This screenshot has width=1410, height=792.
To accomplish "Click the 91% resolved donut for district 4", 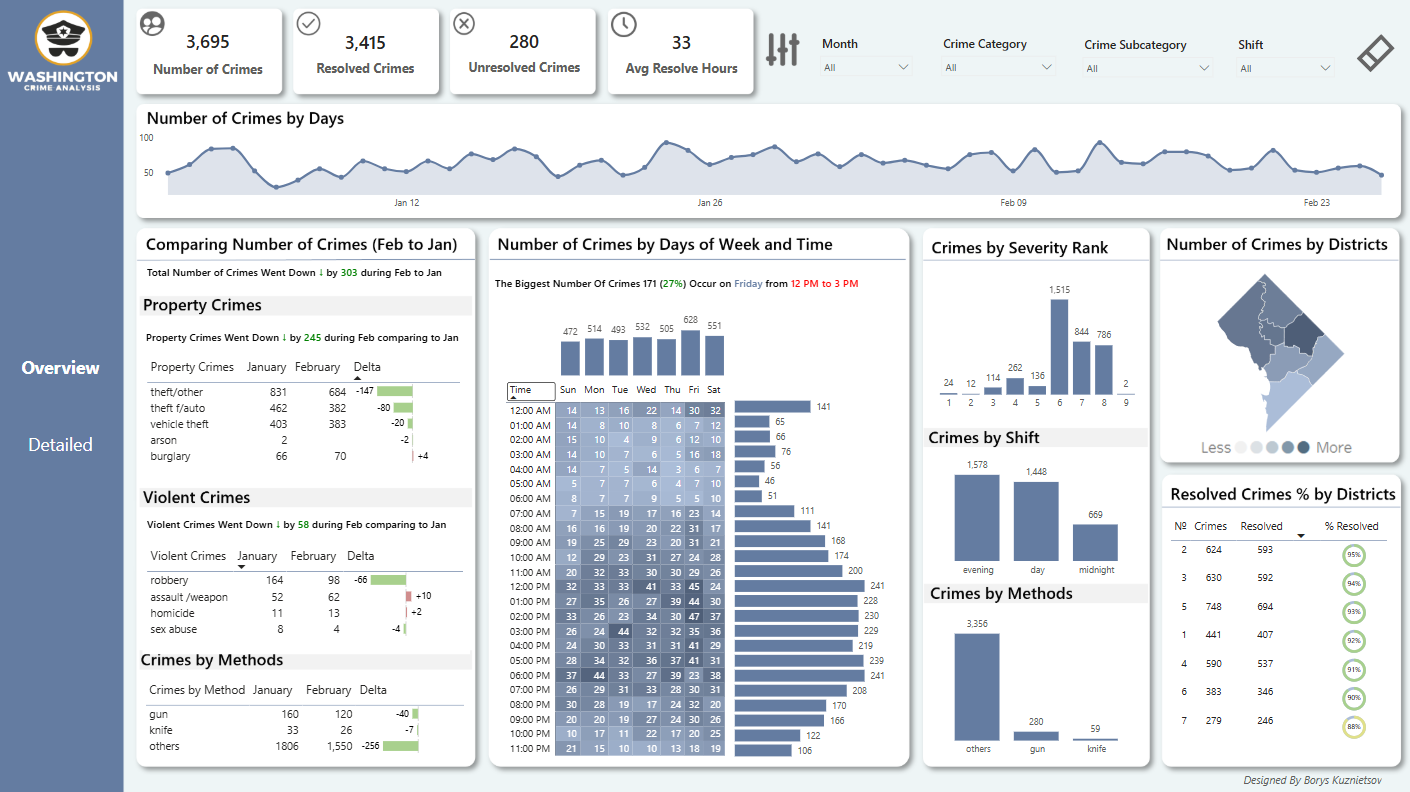I will pos(1355,670).
